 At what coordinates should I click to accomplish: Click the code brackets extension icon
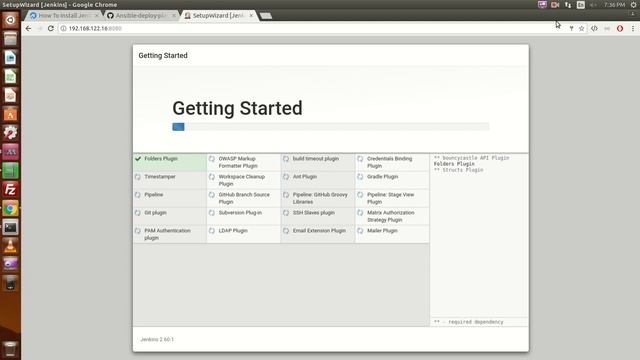coord(594,29)
